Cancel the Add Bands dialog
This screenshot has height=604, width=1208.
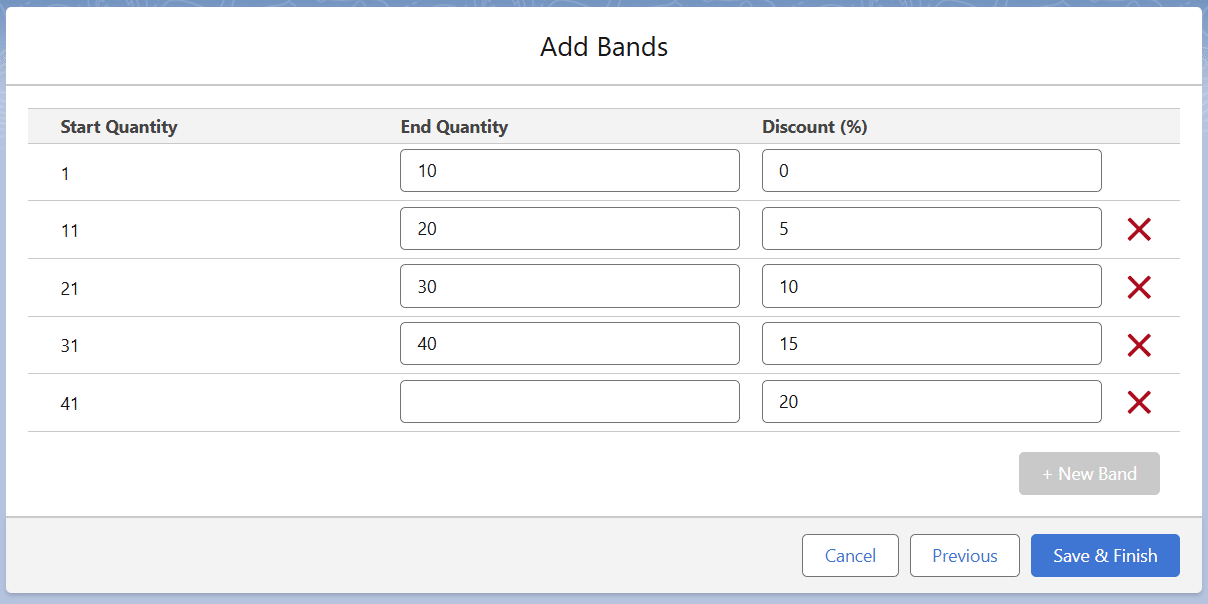point(850,556)
